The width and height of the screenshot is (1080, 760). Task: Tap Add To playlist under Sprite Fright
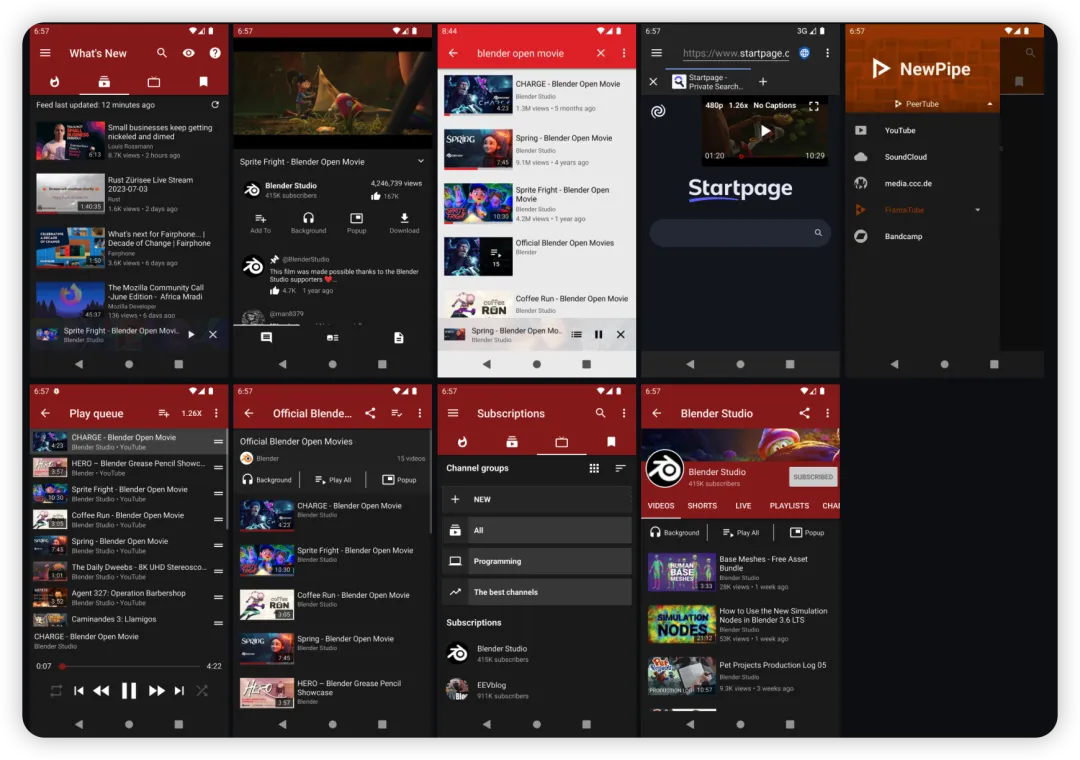[260, 223]
